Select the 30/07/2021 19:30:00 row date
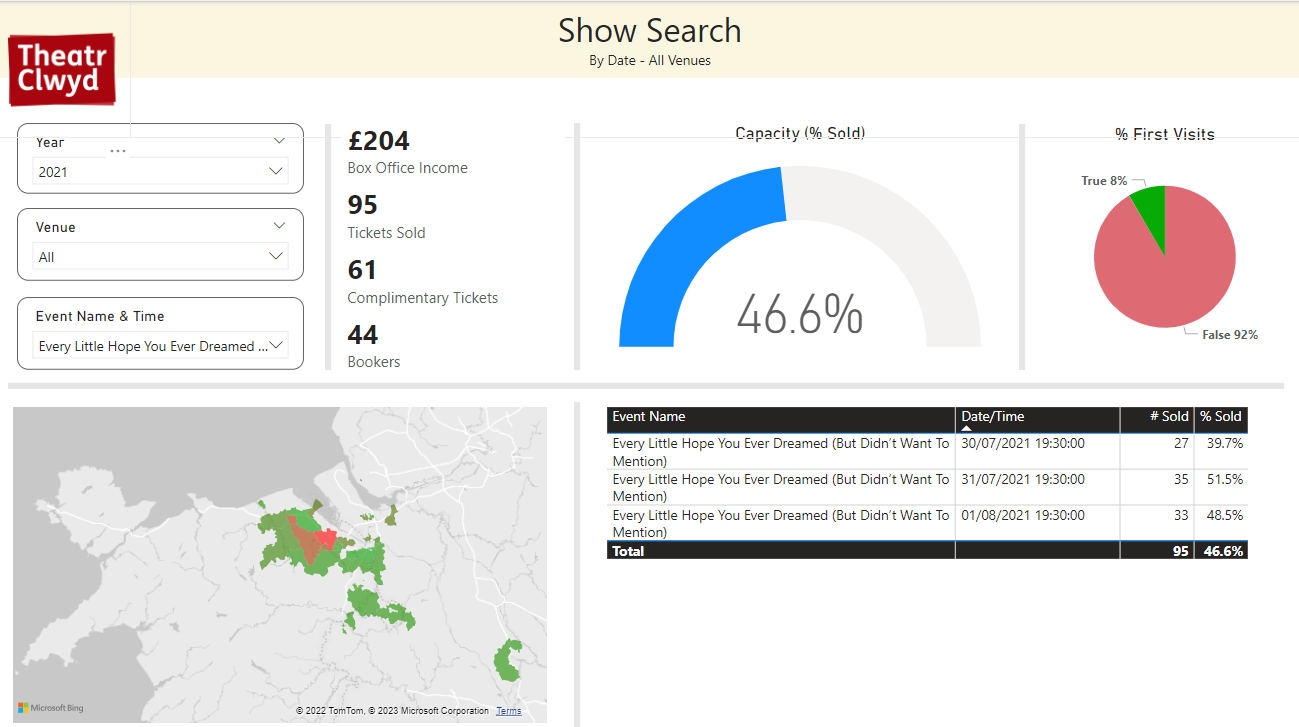This screenshot has width=1299, height=727. (1023, 443)
